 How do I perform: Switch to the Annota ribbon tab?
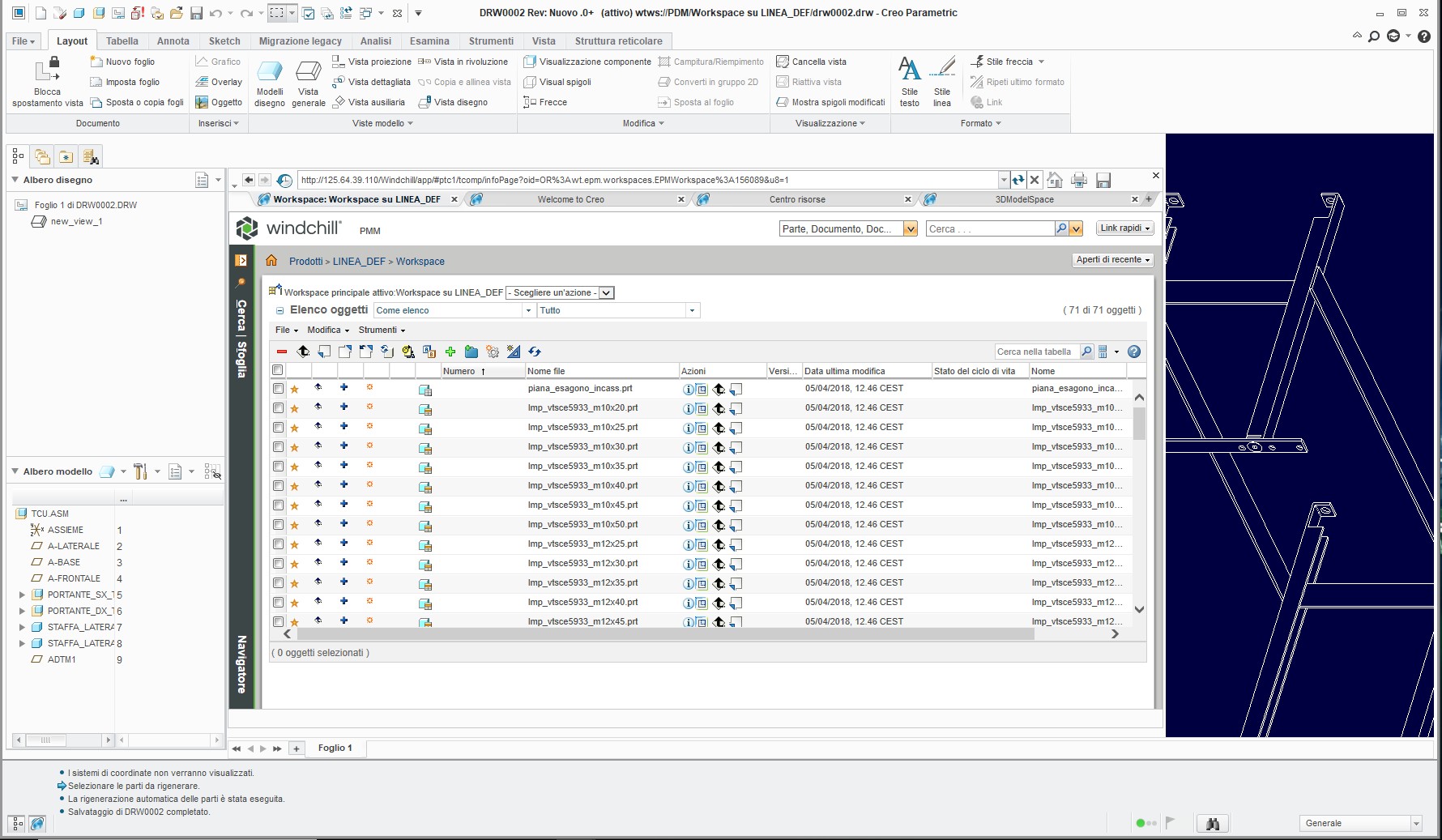pos(173,41)
